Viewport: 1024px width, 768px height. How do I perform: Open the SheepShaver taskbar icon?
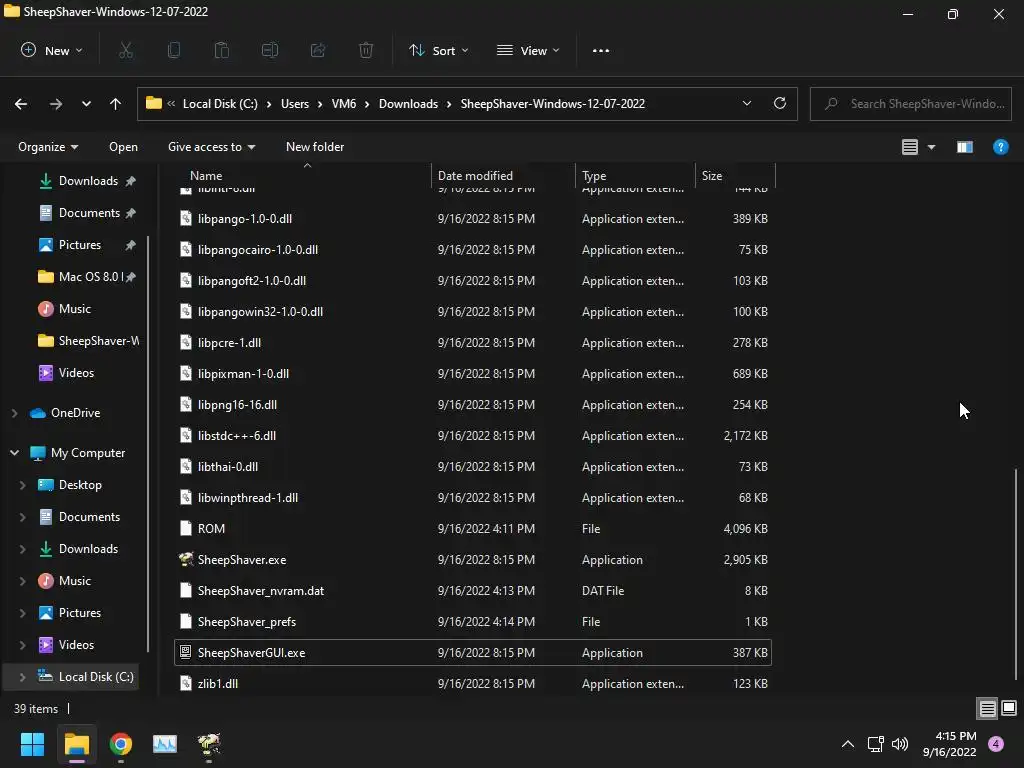209,744
